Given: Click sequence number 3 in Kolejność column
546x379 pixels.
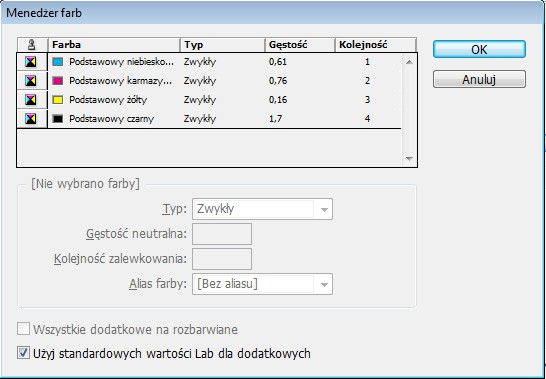Looking at the screenshot, I should (x=367, y=100).
